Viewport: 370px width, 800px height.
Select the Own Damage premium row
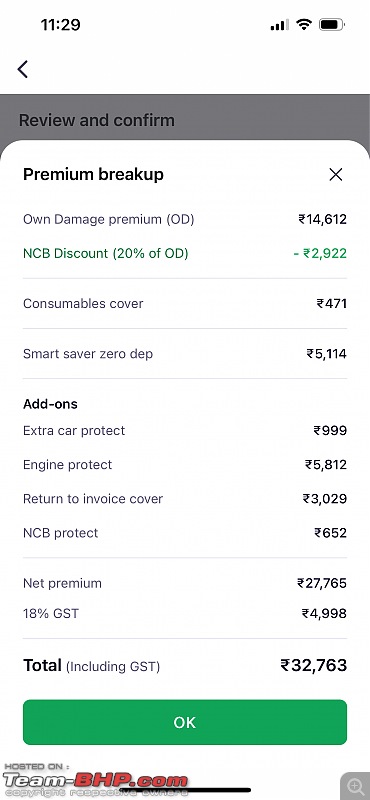pyautogui.click(x=185, y=219)
